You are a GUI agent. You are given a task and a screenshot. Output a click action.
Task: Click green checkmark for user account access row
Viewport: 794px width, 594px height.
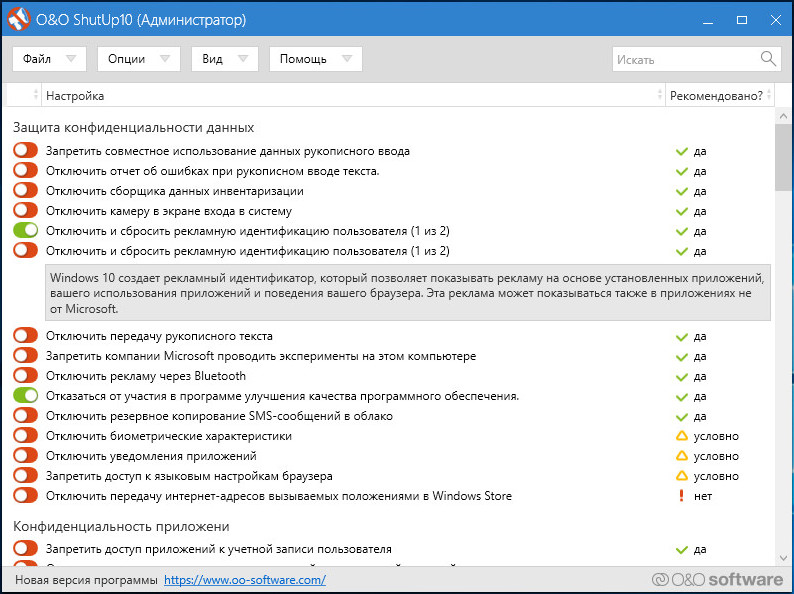coord(682,549)
